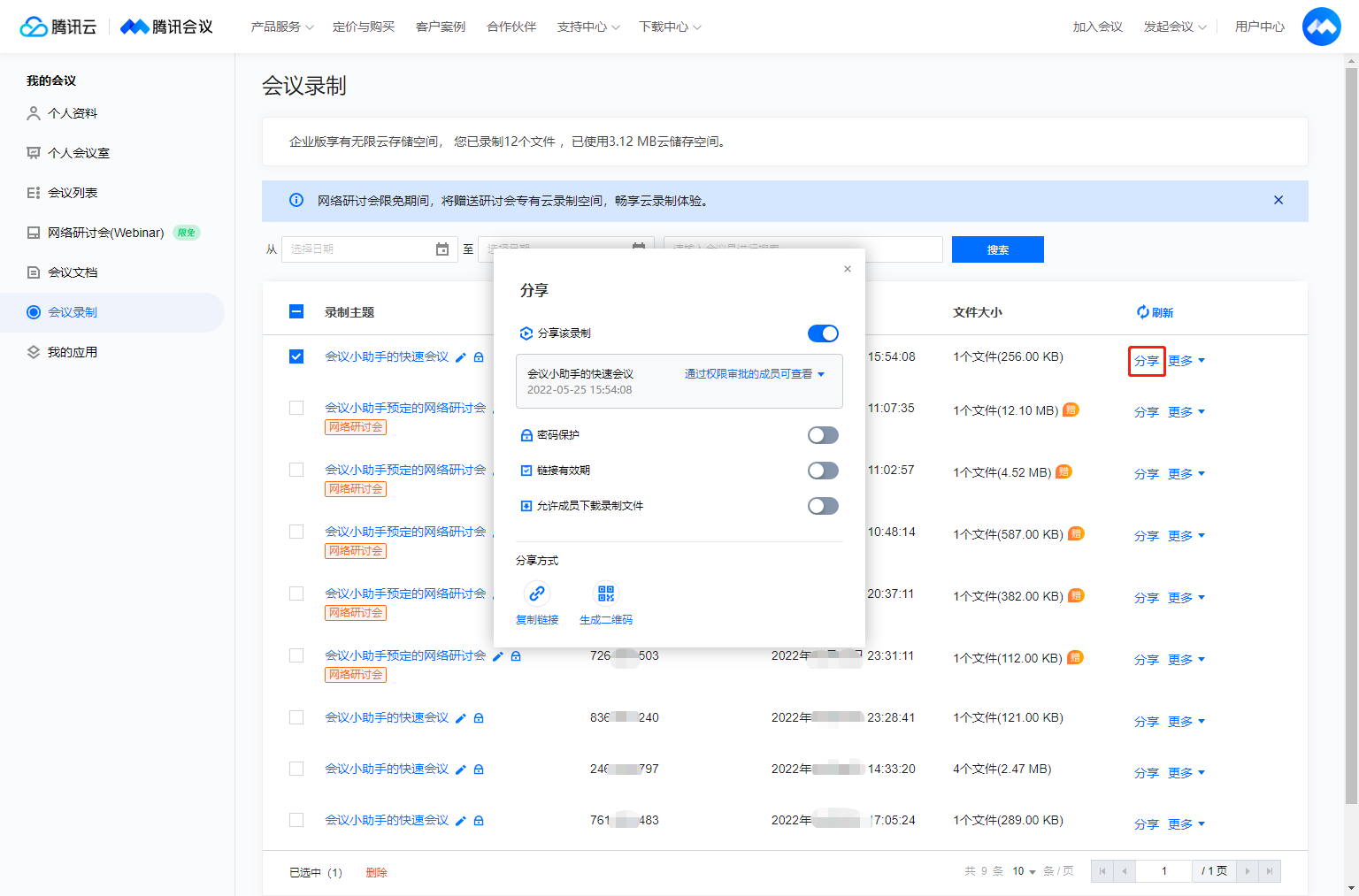The width and height of the screenshot is (1359, 896).
Task: Click the copy link icon
Action: pos(537,594)
